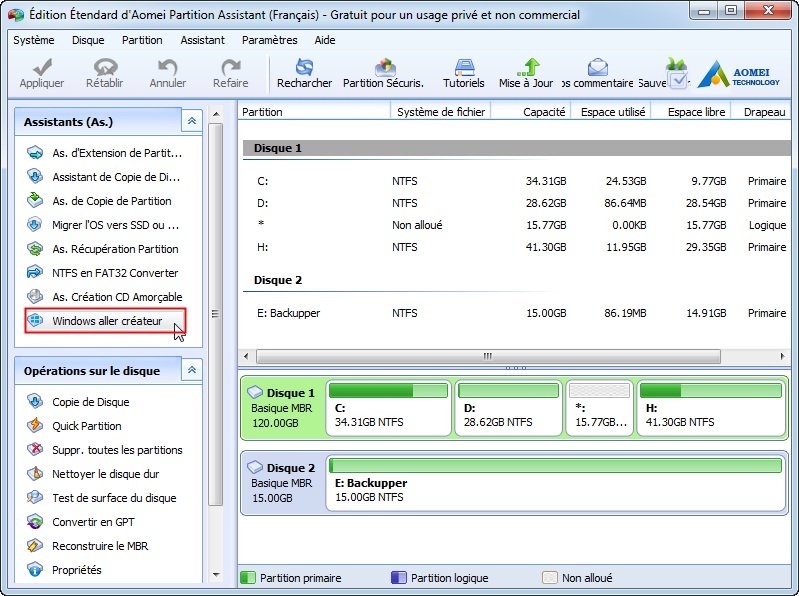Screen dimensions: 799x596
Task: Click the partition list horizontal scrollbar thumb
Action: click(488, 356)
